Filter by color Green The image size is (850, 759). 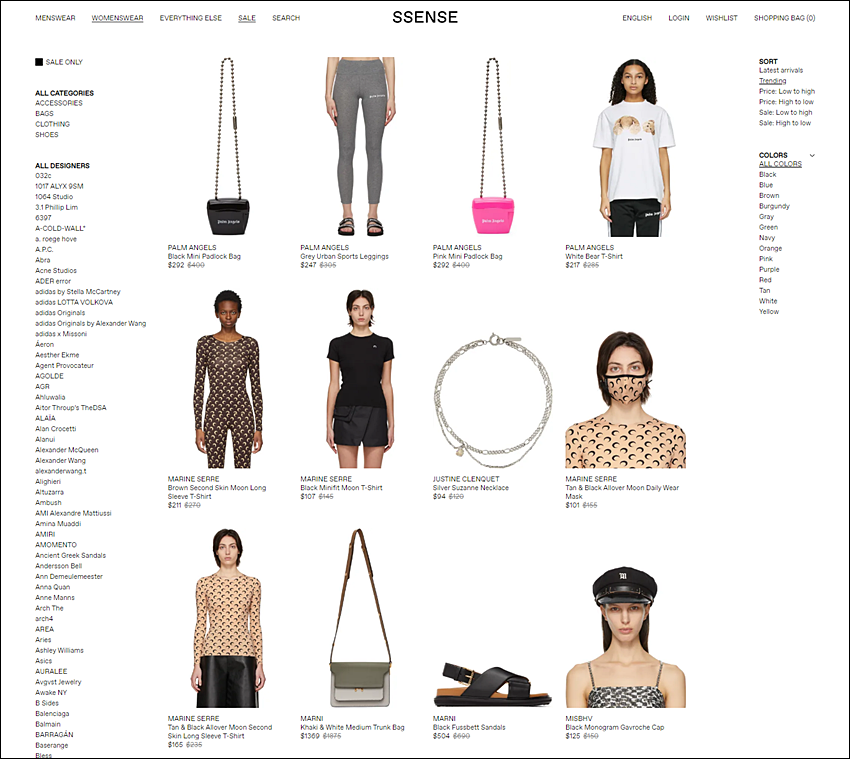point(768,227)
